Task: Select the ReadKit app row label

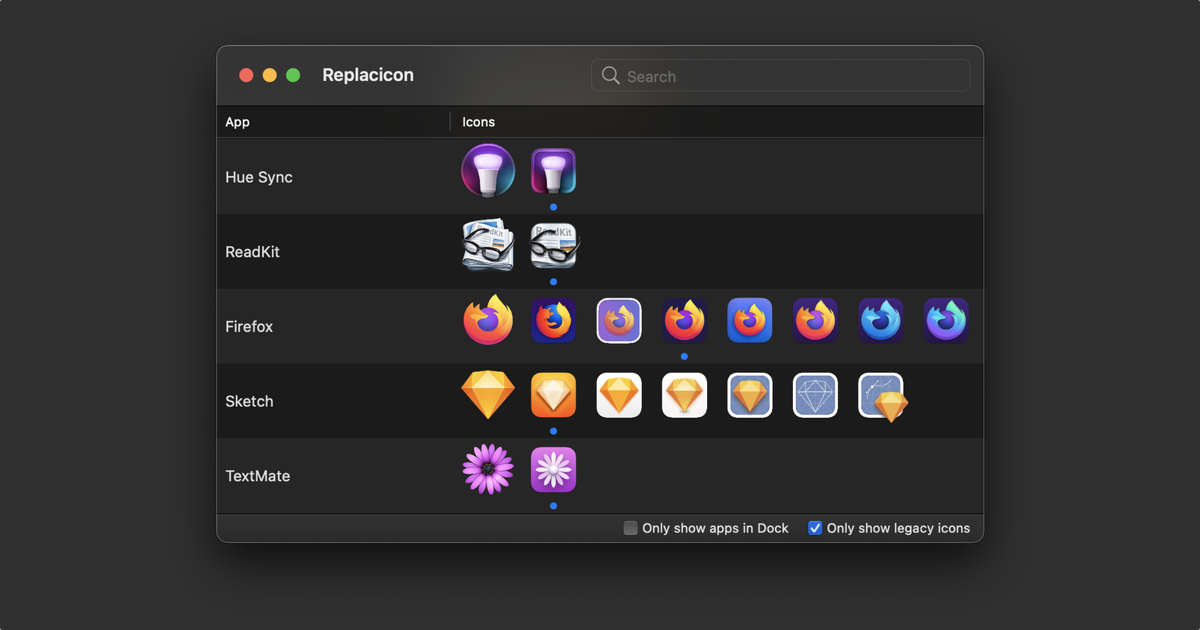Action: pyautogui.click(x=253, y=252)
